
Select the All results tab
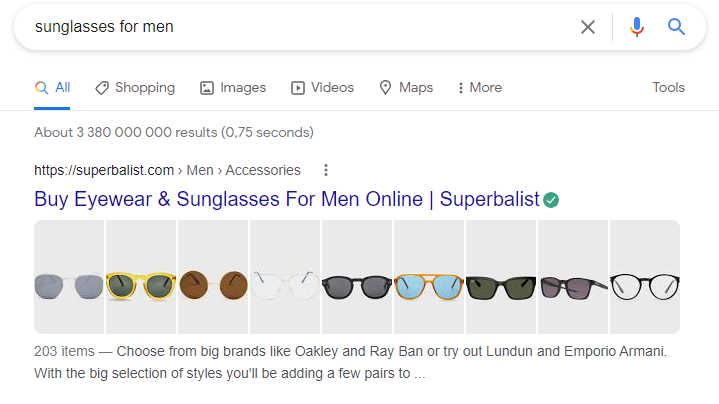[52, 88]
